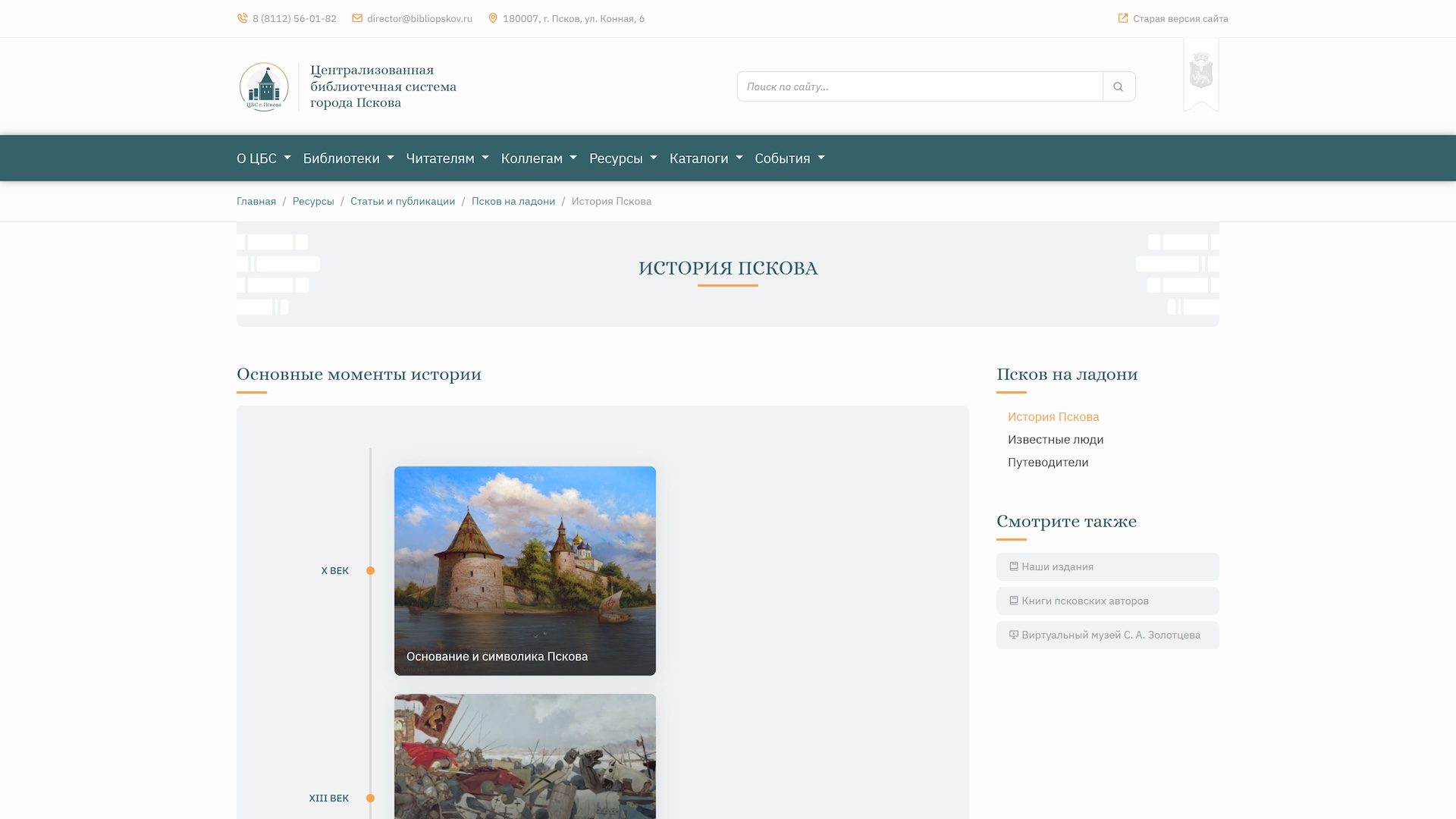Click the monitor icon beside Виртуальный музей

click(x=1014, y=635)
